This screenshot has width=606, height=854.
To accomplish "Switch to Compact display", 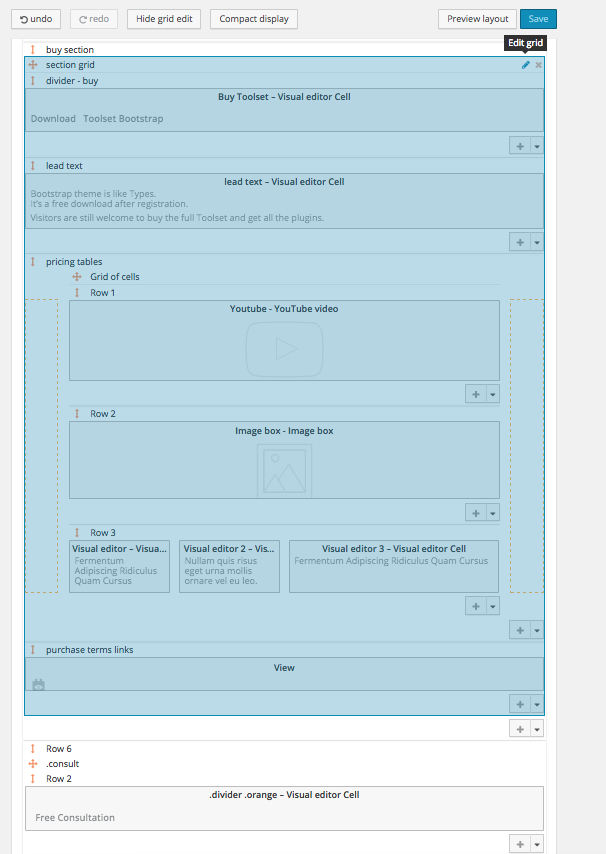I will (254, 19).
